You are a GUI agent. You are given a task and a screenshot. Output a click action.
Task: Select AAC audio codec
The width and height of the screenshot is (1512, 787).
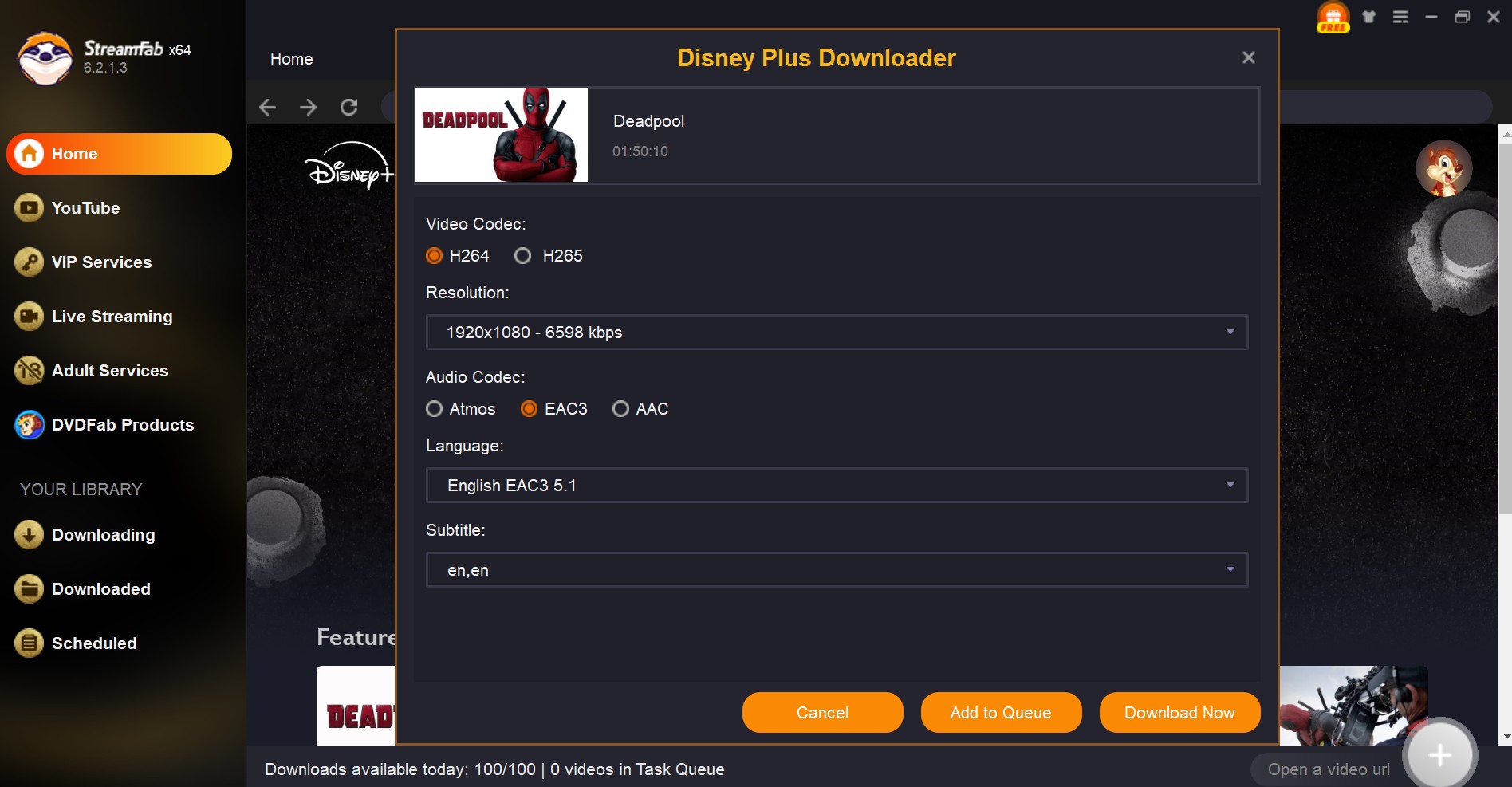click(x=640, y=409)
